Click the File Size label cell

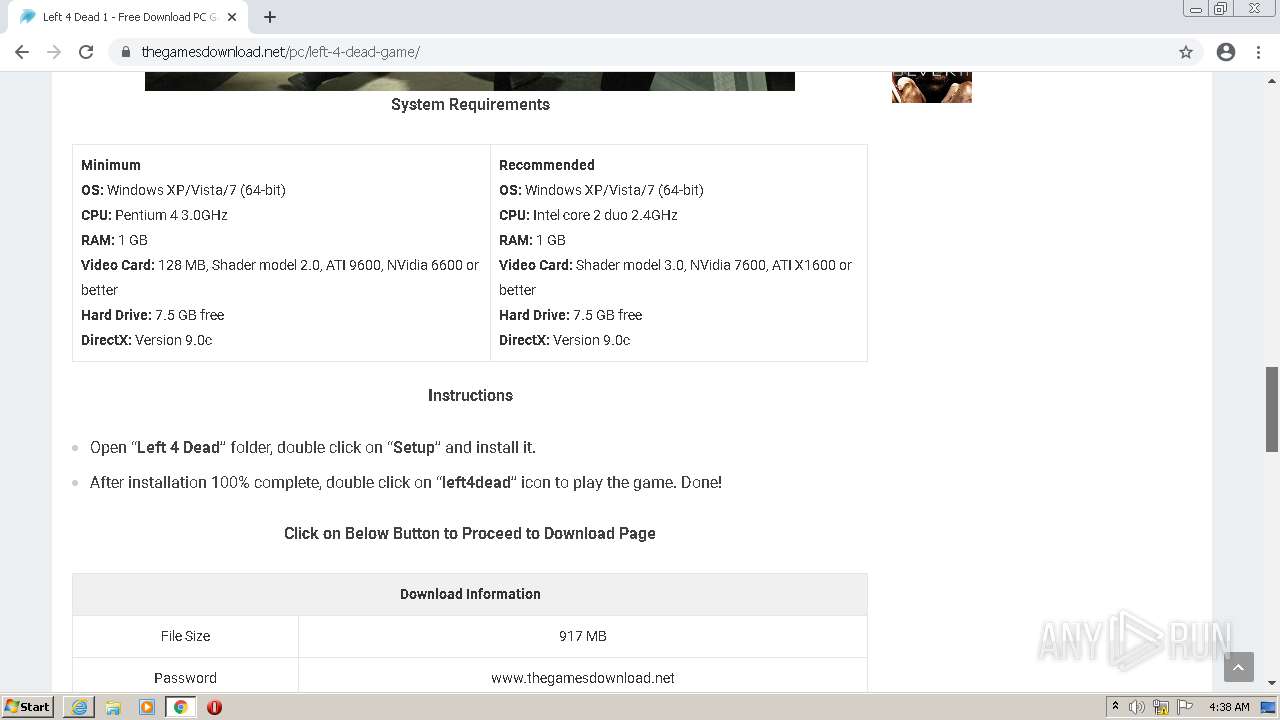(186, 636)
